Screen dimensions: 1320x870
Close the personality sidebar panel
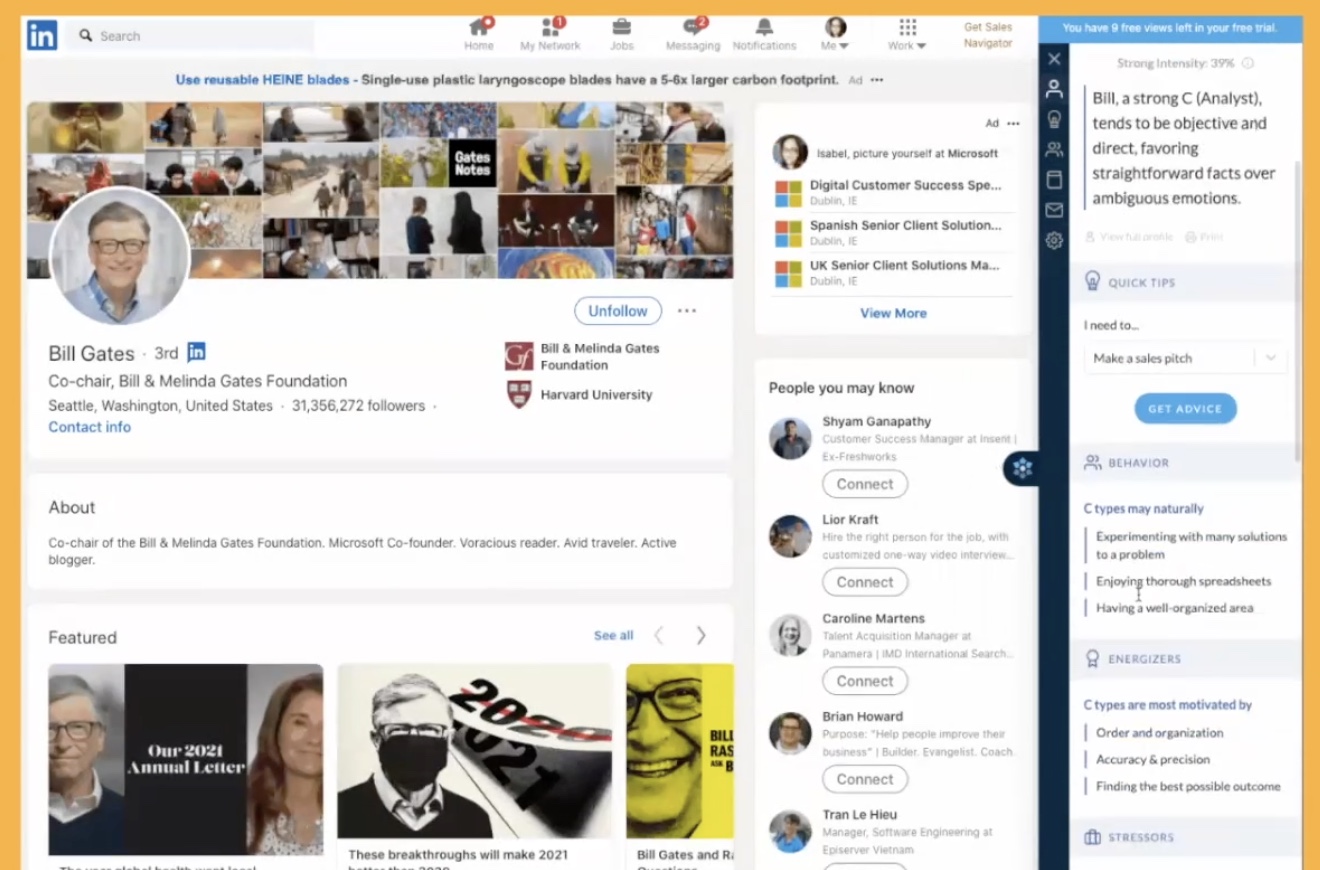pos(1054,59)
